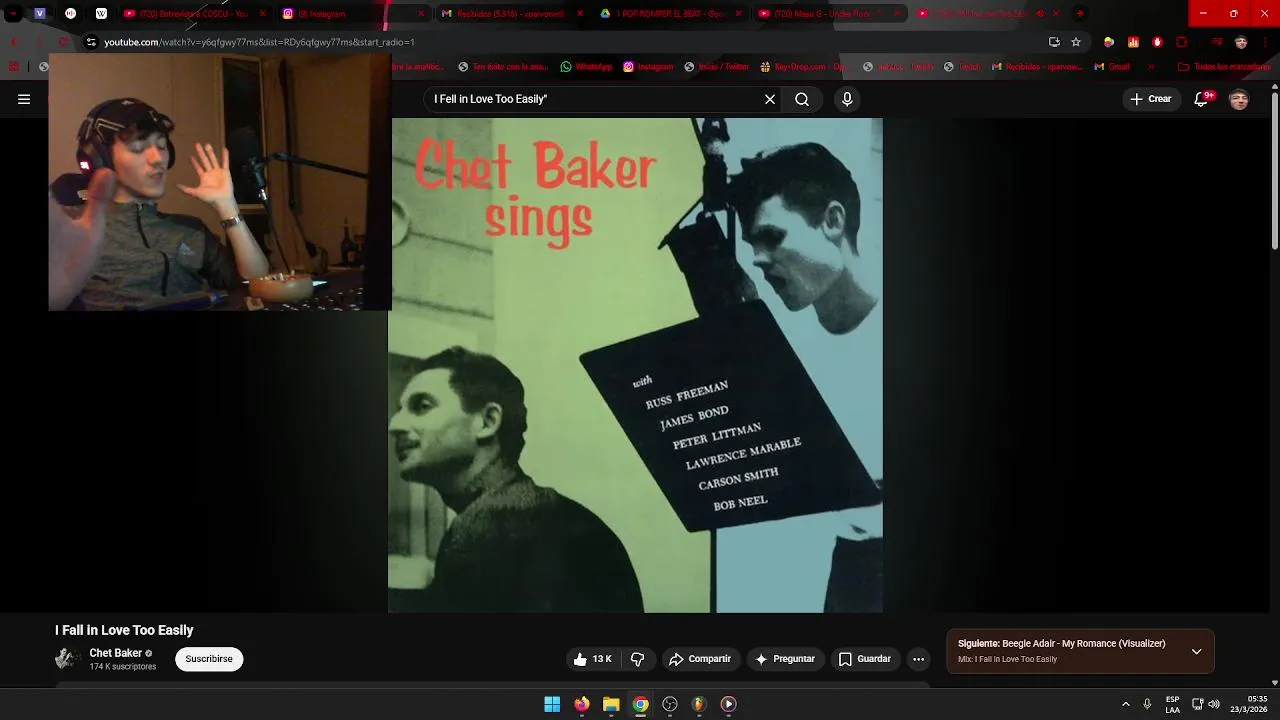Open the clock and date 05:35 panel
The width and height of the screenshot is (1280, 720).
pyautogui.click(x=1249, y=704)
